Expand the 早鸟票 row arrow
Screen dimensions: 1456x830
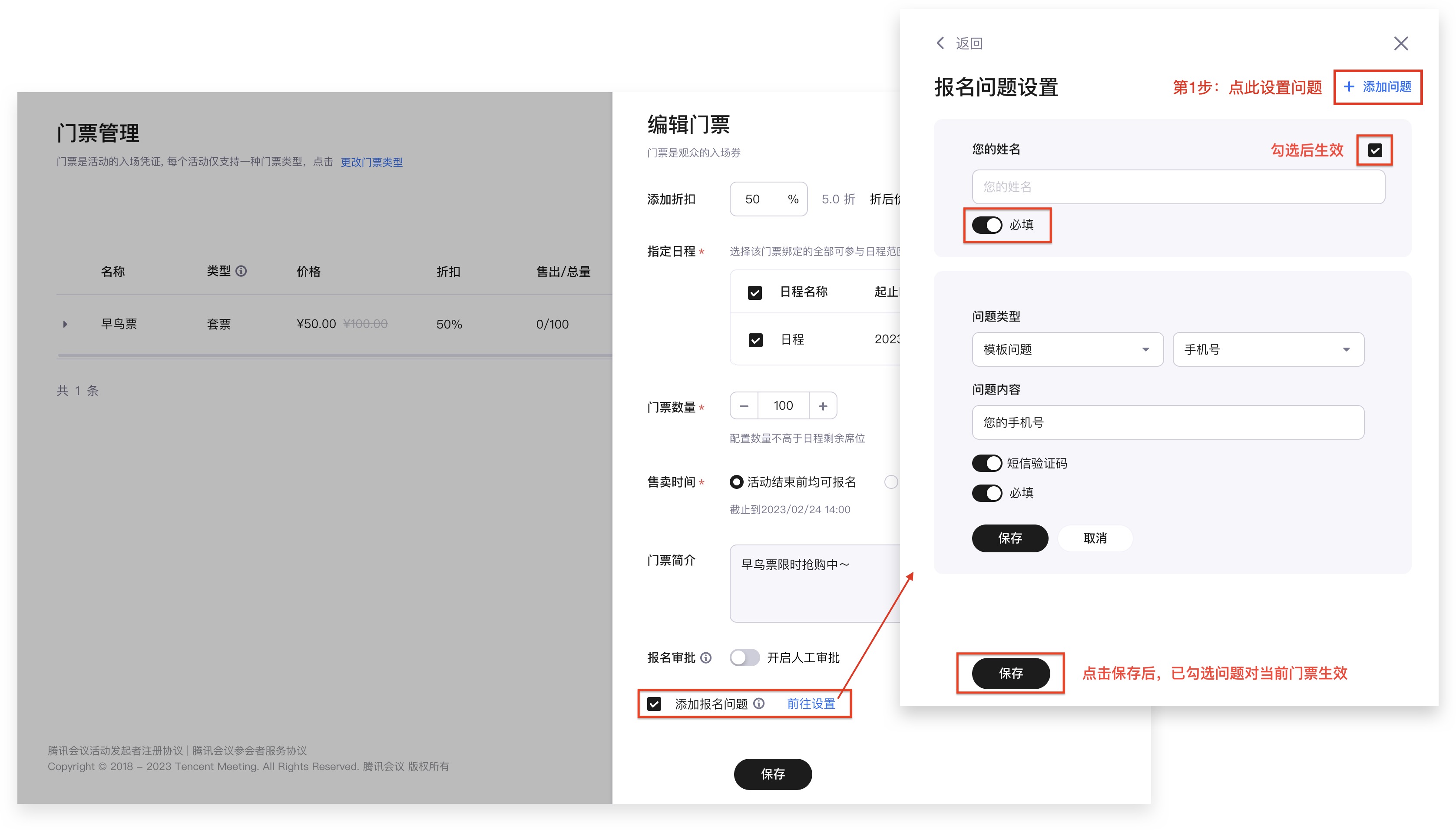click(65, 324)
